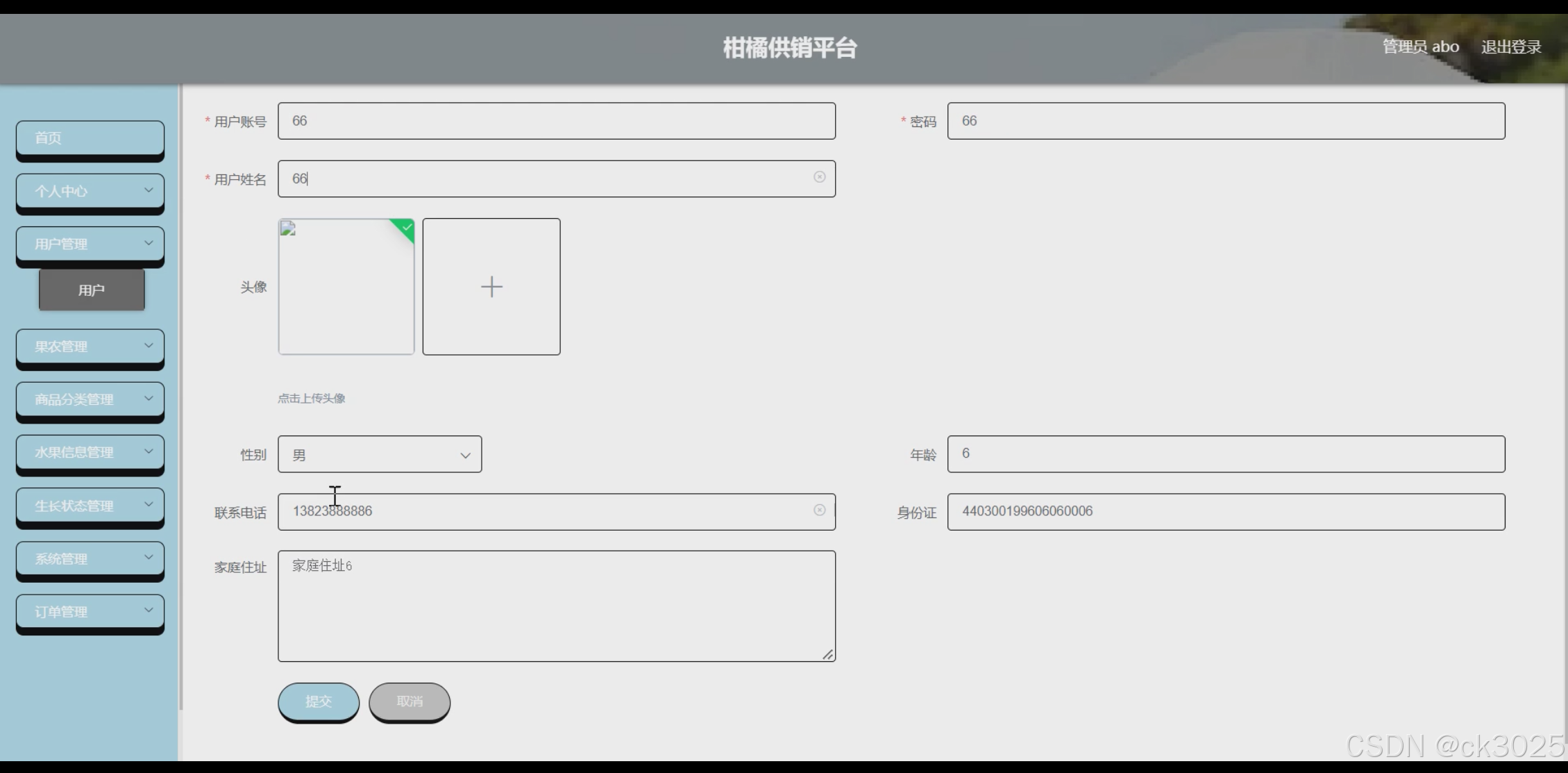Open the 性别 dropdown

(x=380, y=455)
